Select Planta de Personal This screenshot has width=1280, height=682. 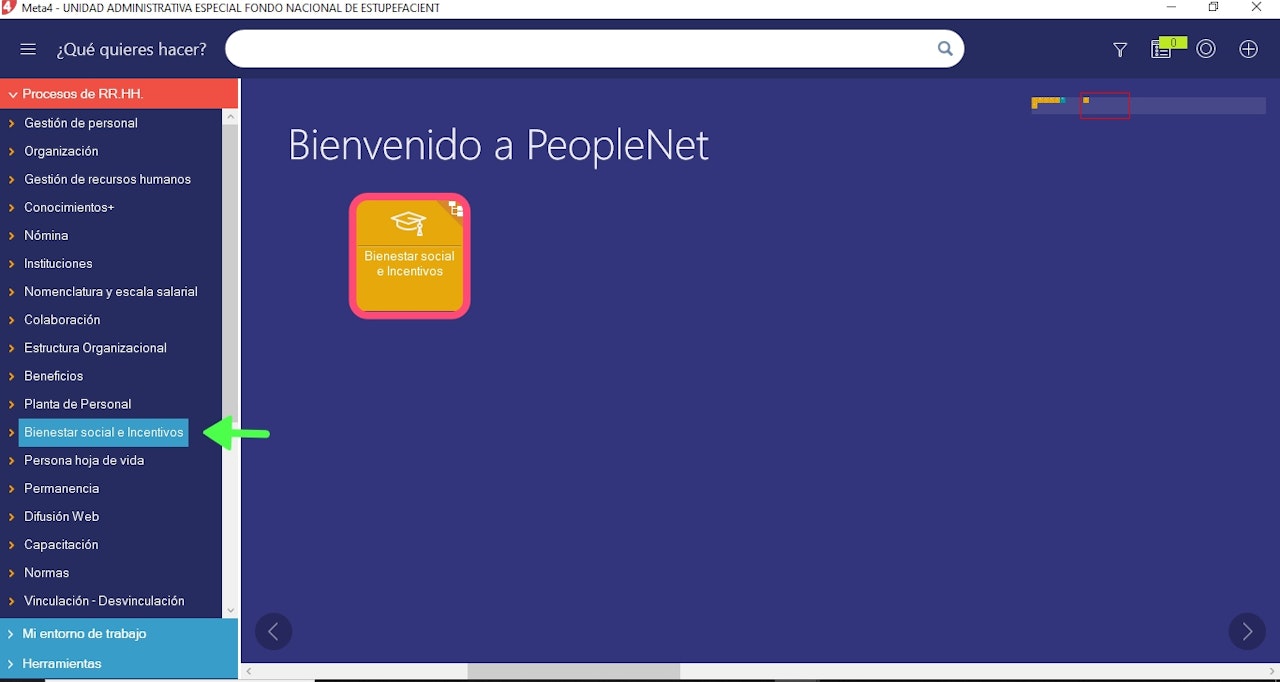coord(78,404)
